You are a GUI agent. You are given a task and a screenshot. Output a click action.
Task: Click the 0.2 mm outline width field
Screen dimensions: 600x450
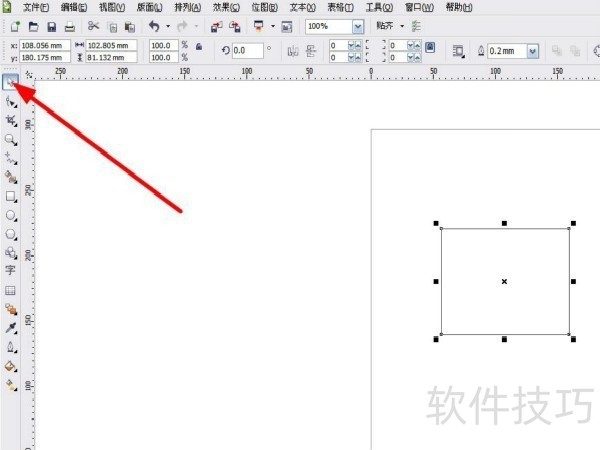(507, 51)
